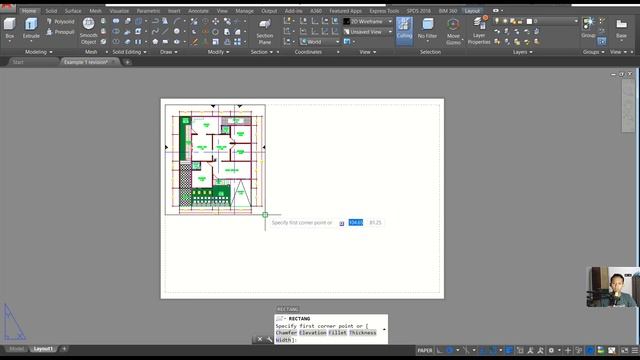Click the dynamic input Y coordinate field
Screen dimensions: 640x360
[375, 222]
